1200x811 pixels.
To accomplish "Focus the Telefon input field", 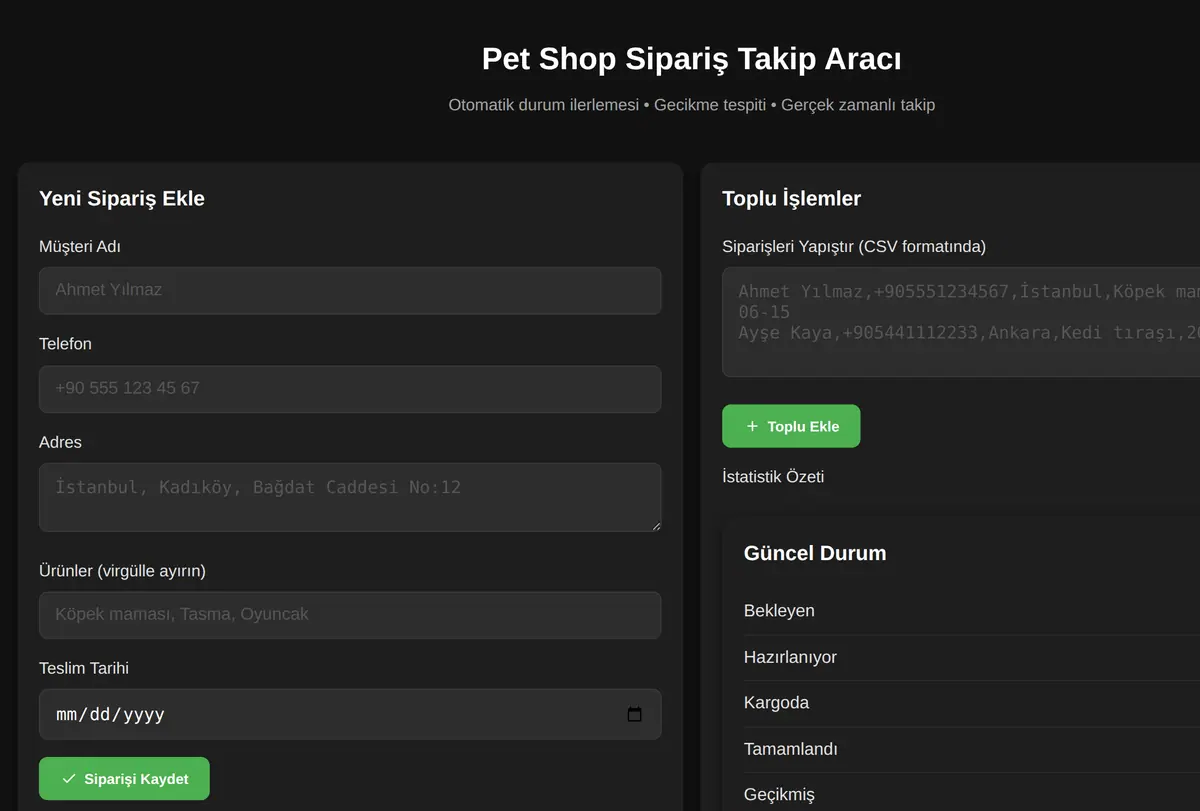I will pyautogui.click(x=350, y=389).
